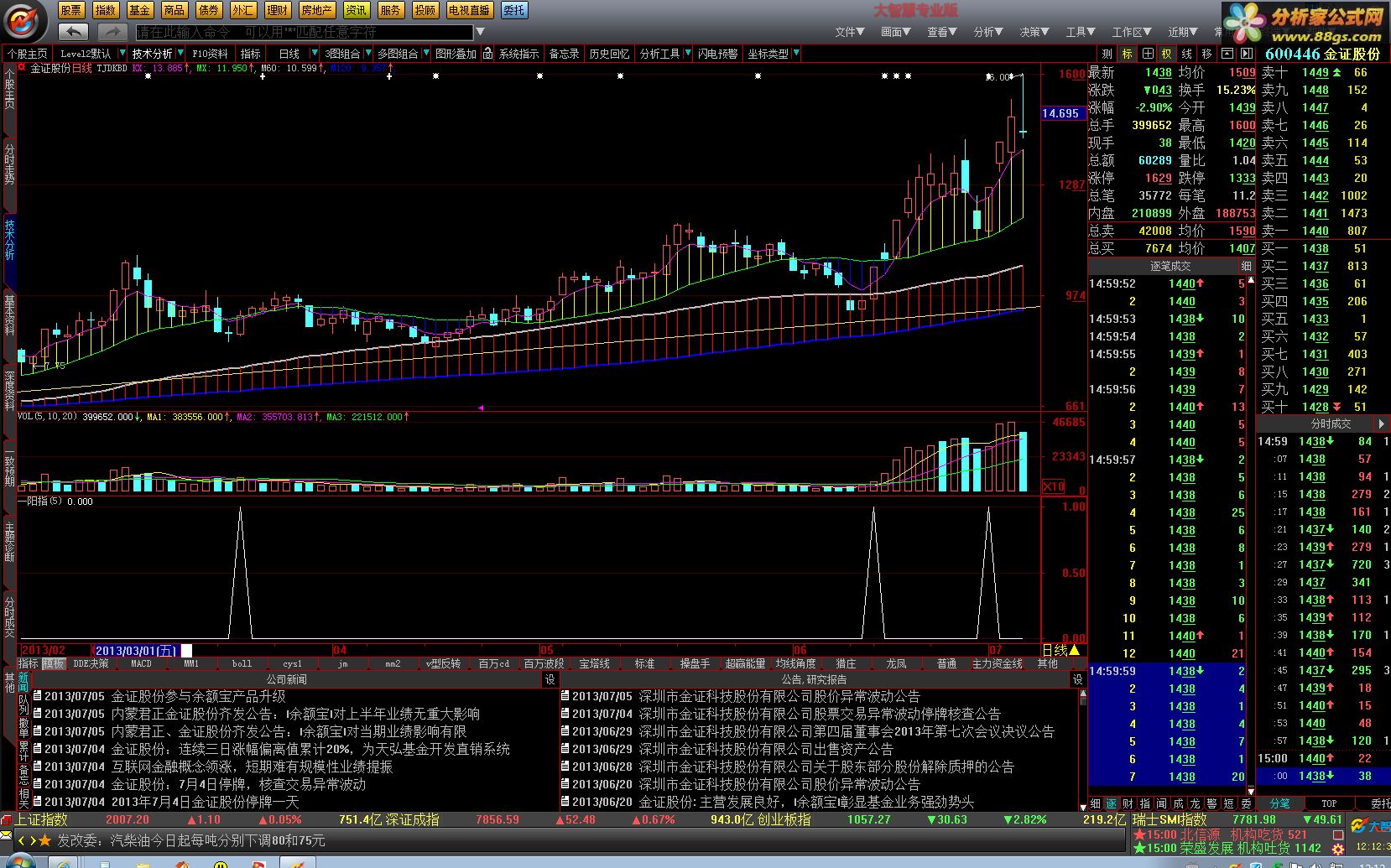This screenshot has height=868, width=1391.
Task: Toggle the 测 measure tool icon
Action: click(x=1107, y=54)
